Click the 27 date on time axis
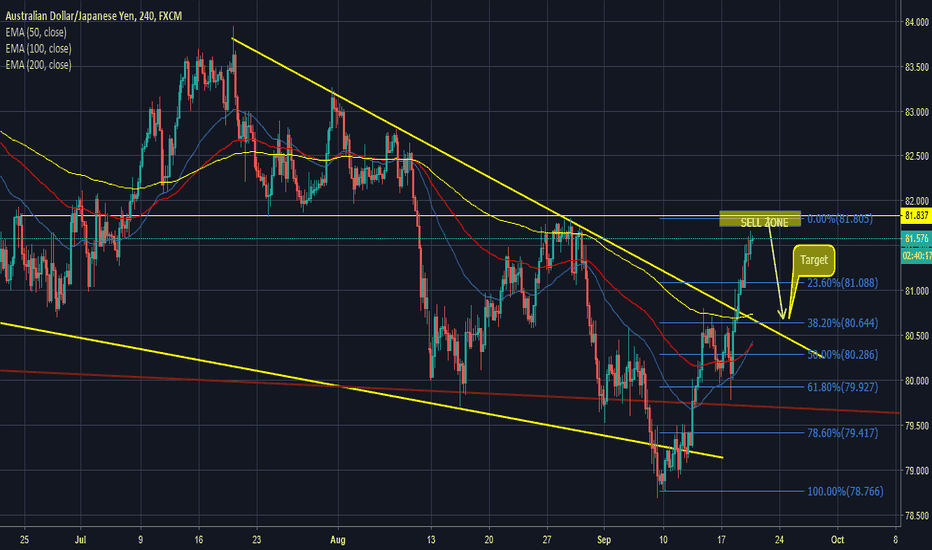The height and width of the screenshot is (550, 932). 547,540
